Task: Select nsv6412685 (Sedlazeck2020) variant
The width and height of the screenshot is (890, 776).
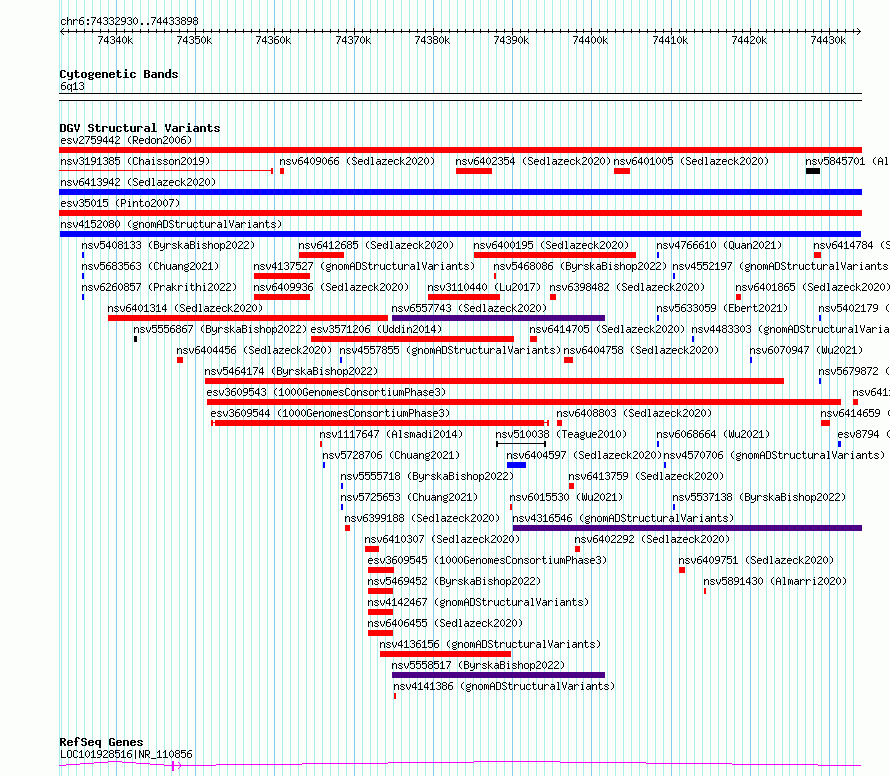Action: pyautogui.click(x=376, y=245)
